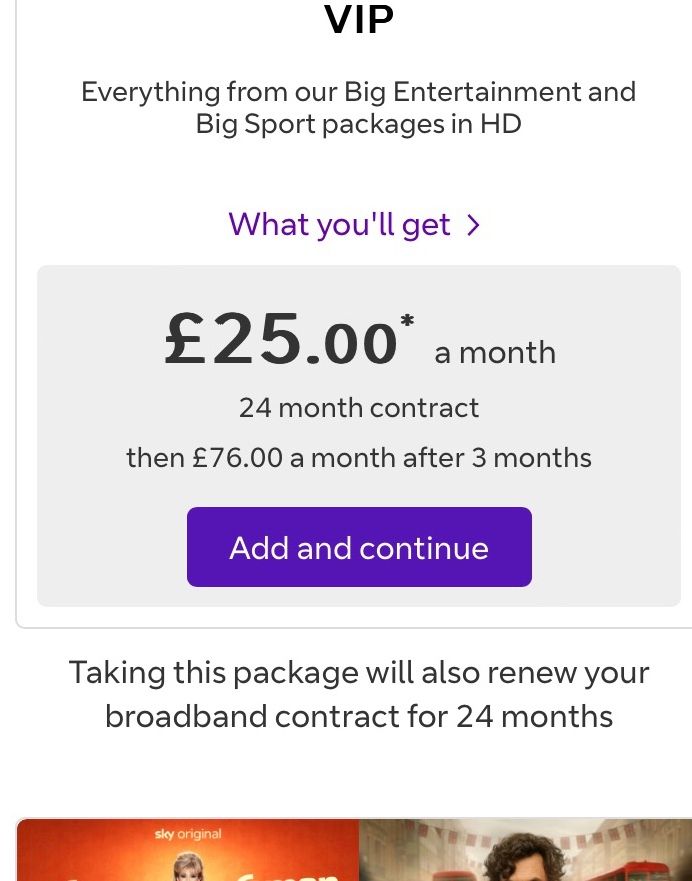This screenshot has height=881, width=692.
Task: Click the "Big Sport packages in HD" line
Action: (x=359, y=125)
